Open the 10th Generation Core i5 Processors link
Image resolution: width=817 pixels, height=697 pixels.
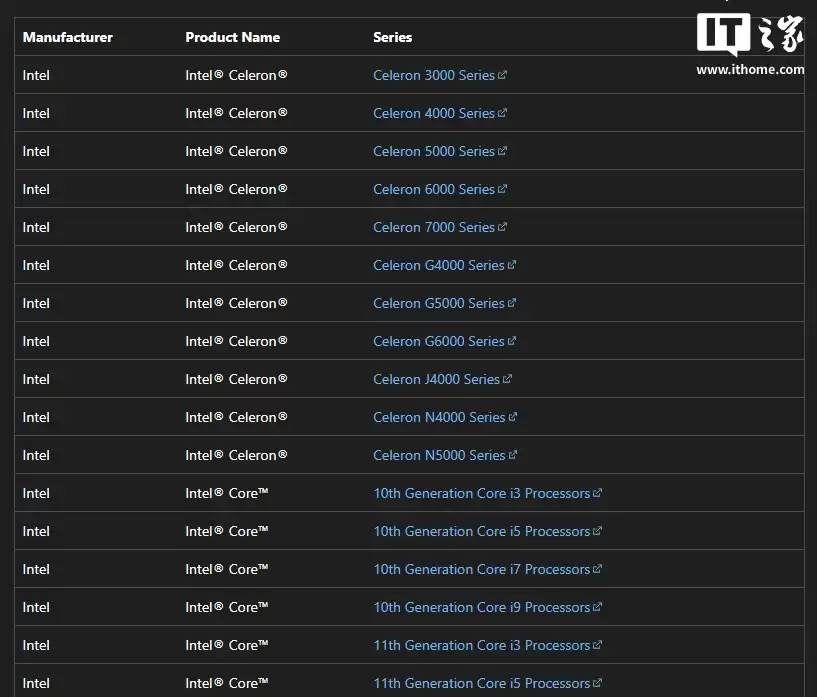(480, 531)
